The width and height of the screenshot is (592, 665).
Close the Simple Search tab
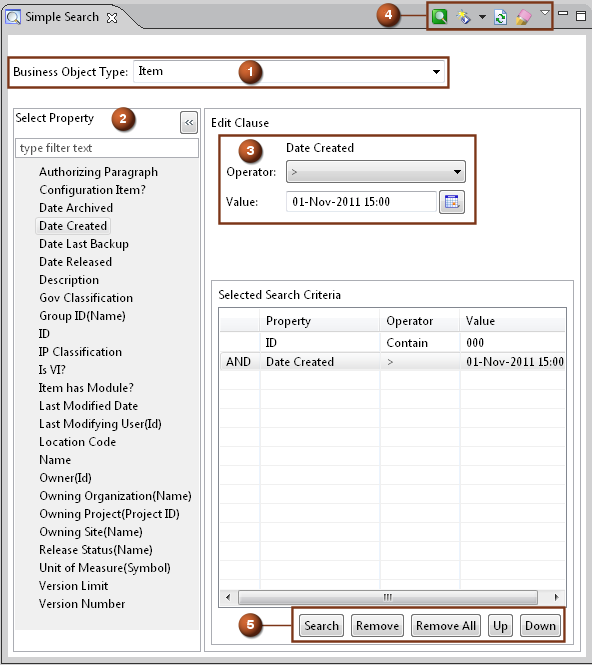point(112,18)
